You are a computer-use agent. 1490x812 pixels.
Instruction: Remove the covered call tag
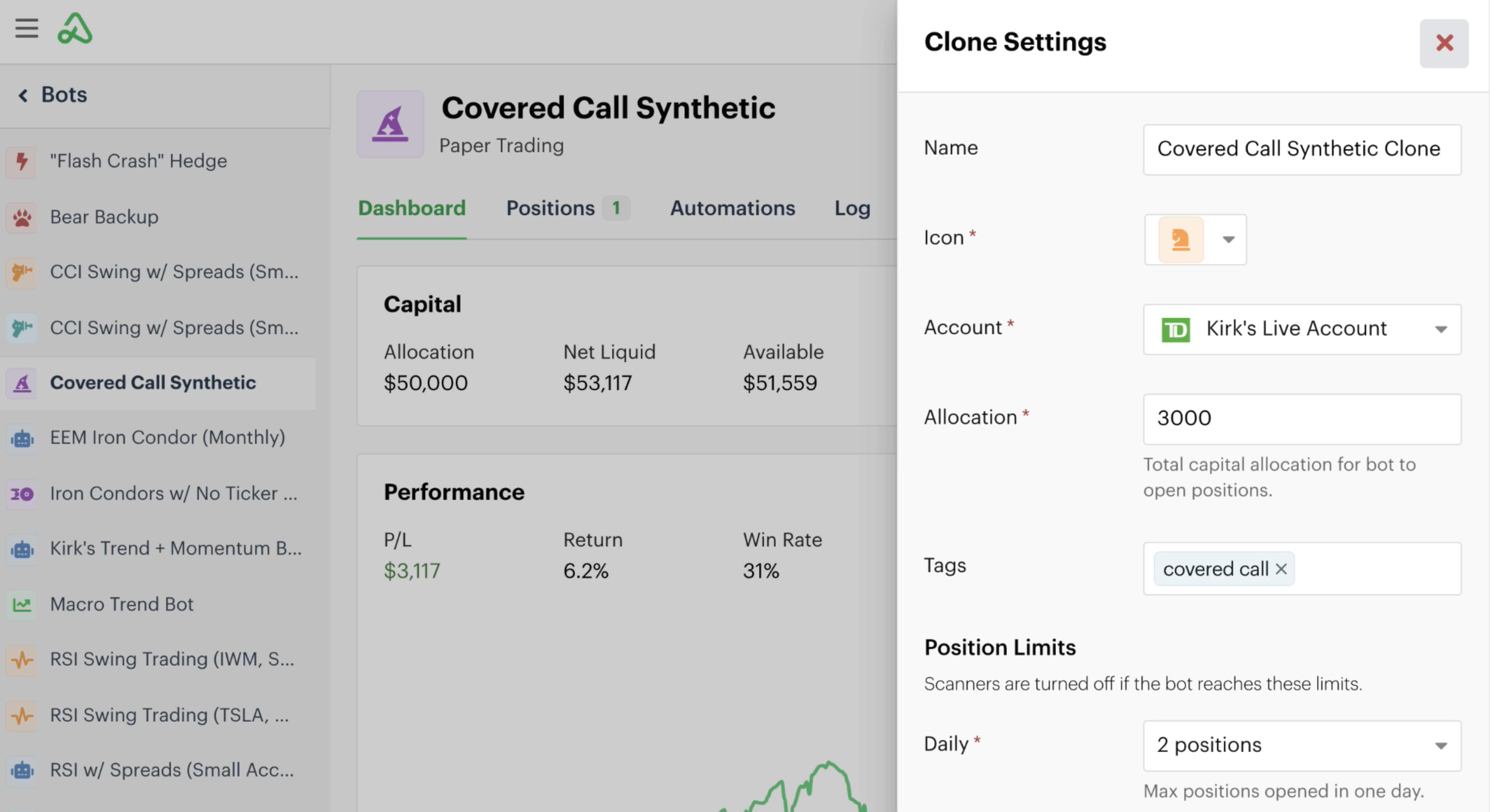click(1281, 569)
